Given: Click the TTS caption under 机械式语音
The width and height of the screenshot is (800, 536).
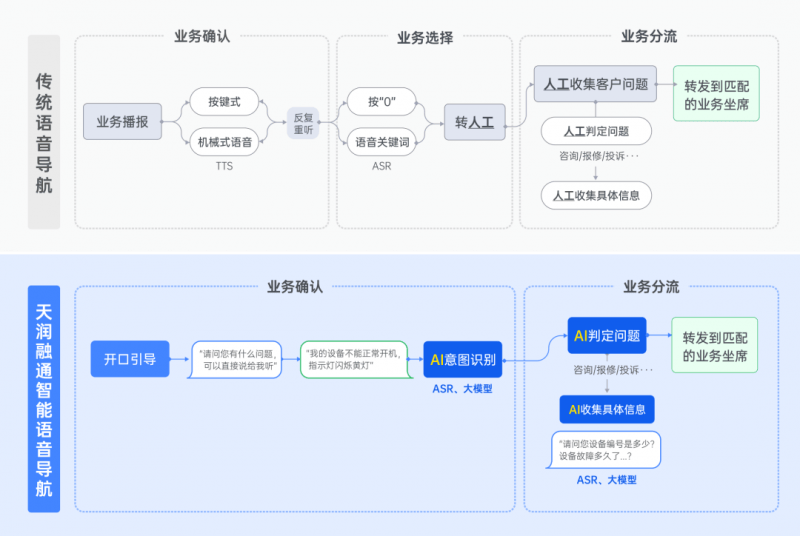Looking at the screenshot, I should [224, 166].
